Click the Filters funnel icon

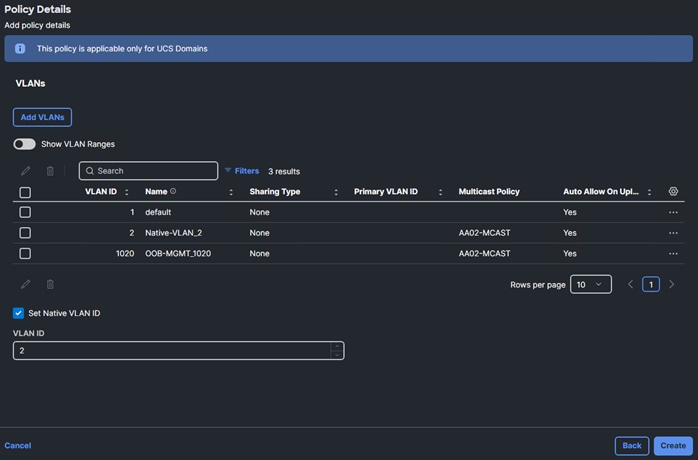point(228,170)
